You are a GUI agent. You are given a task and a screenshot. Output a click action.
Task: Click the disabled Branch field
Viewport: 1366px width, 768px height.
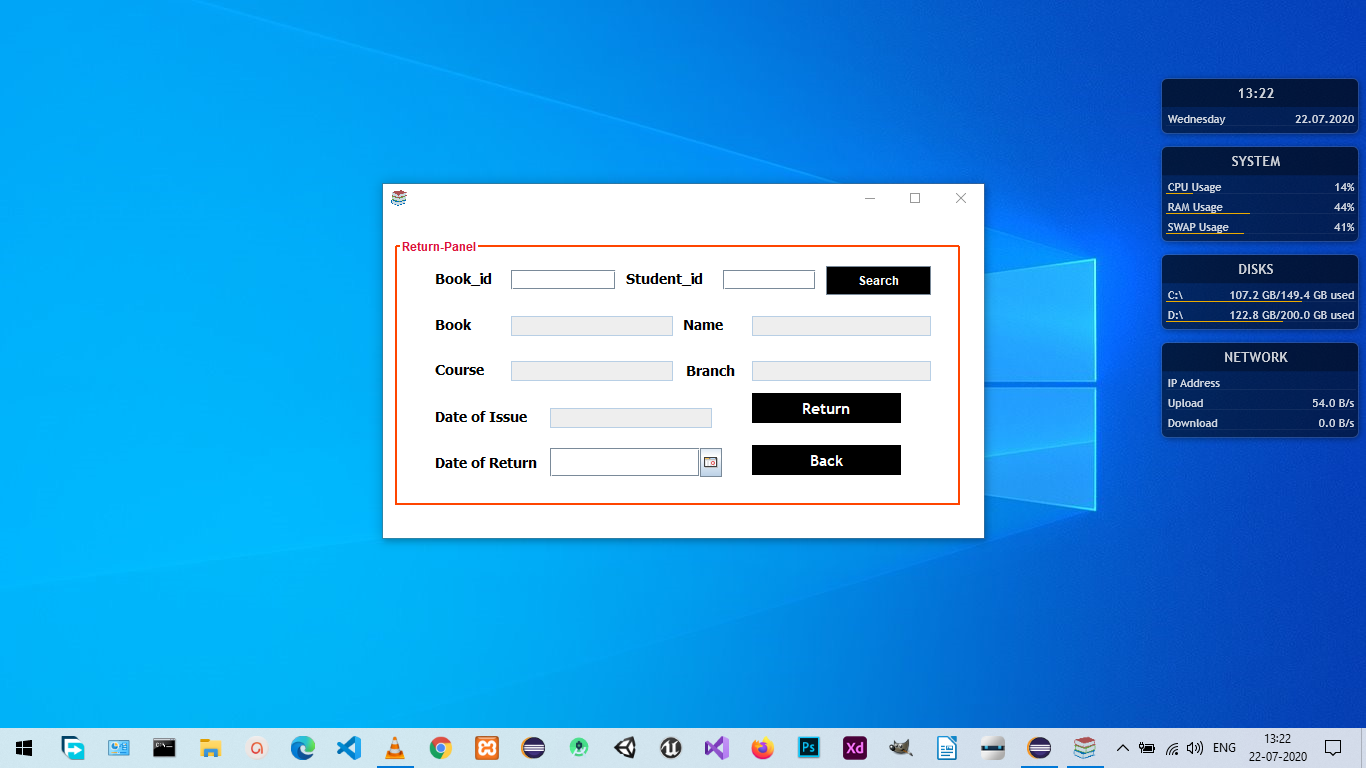click(841, 371)
